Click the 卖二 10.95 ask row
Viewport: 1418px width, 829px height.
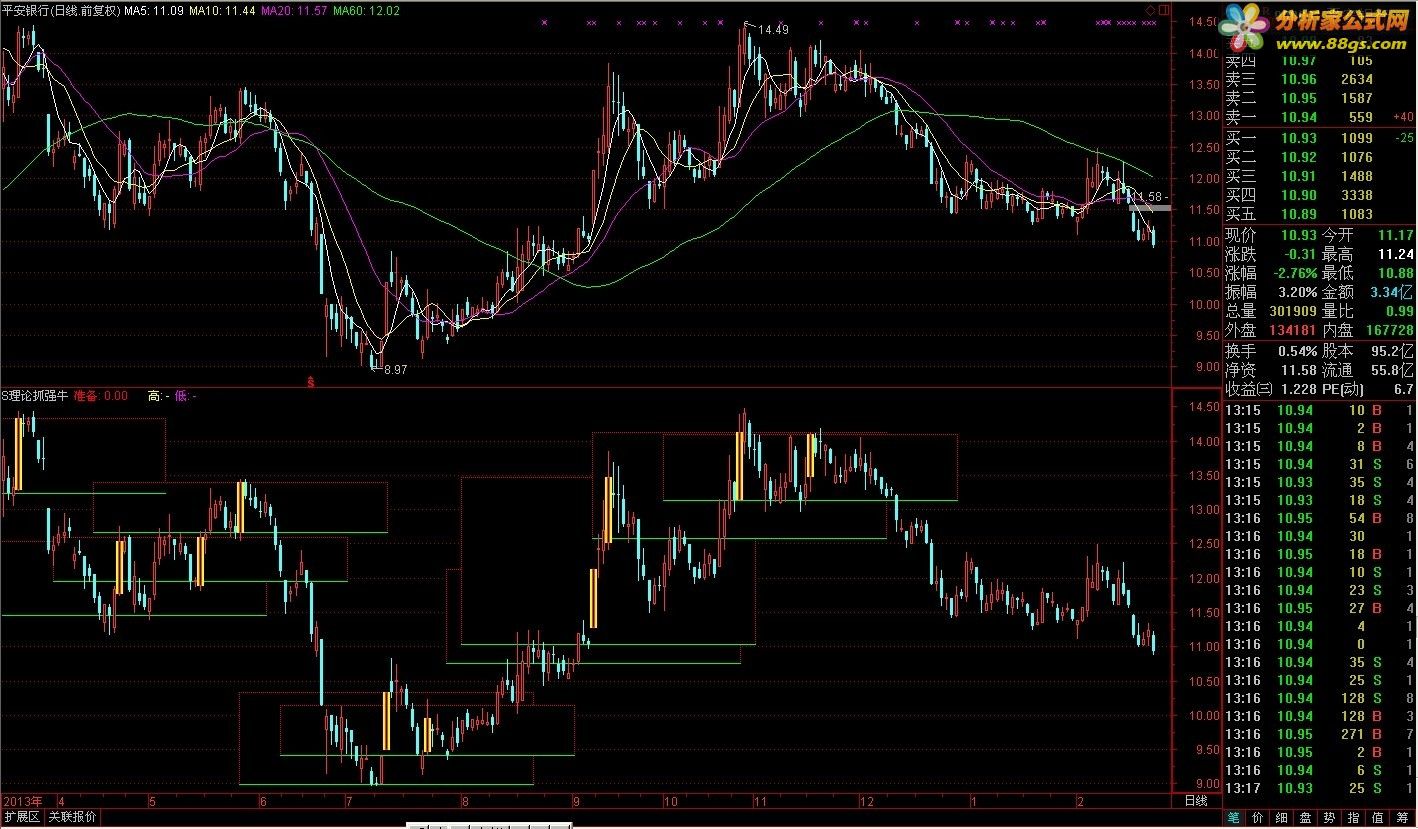1320,99
